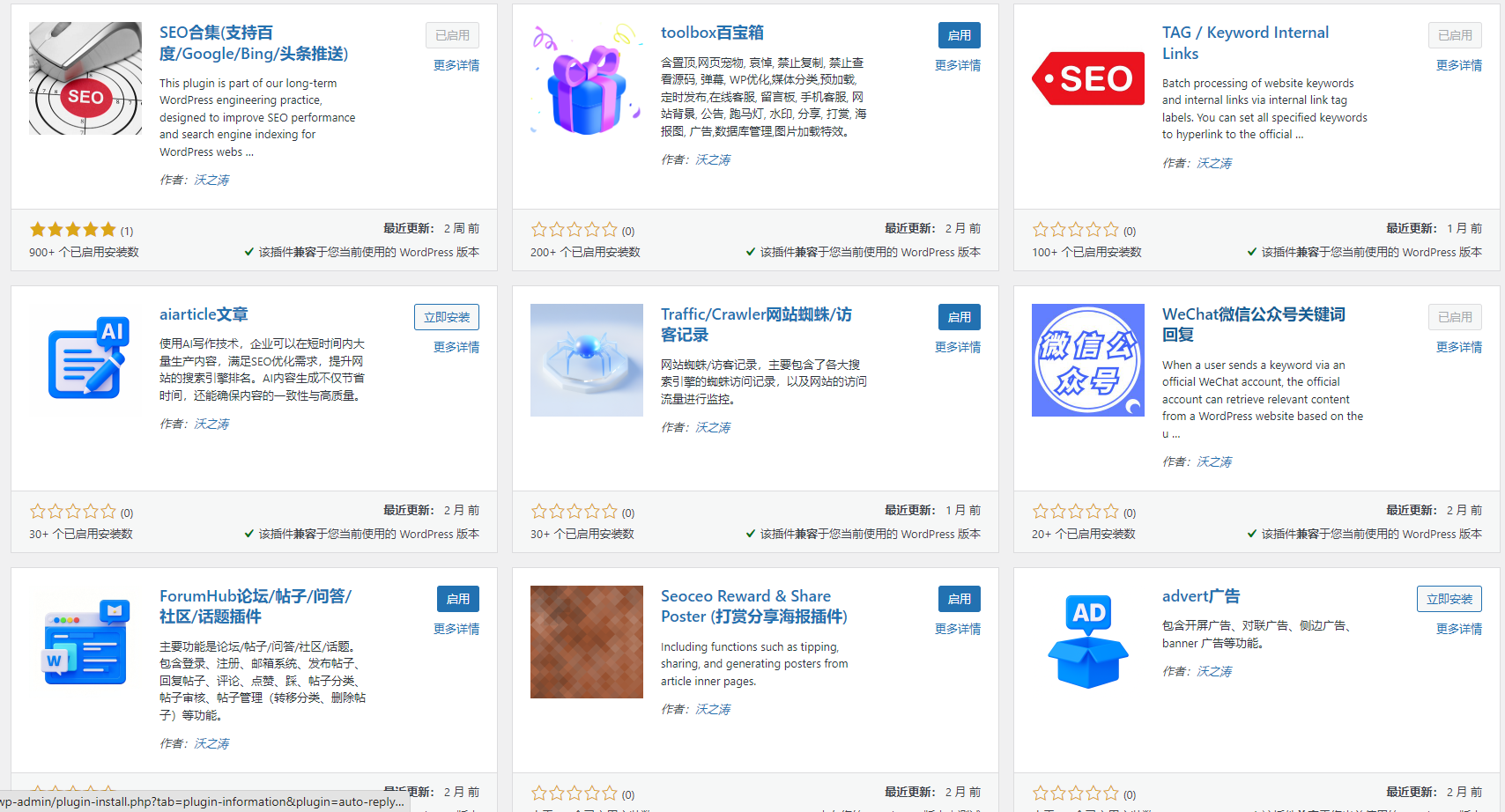Open toolbox百宝箱 title link
This screenshot has height=812, width=1505.
pos(712,33)
